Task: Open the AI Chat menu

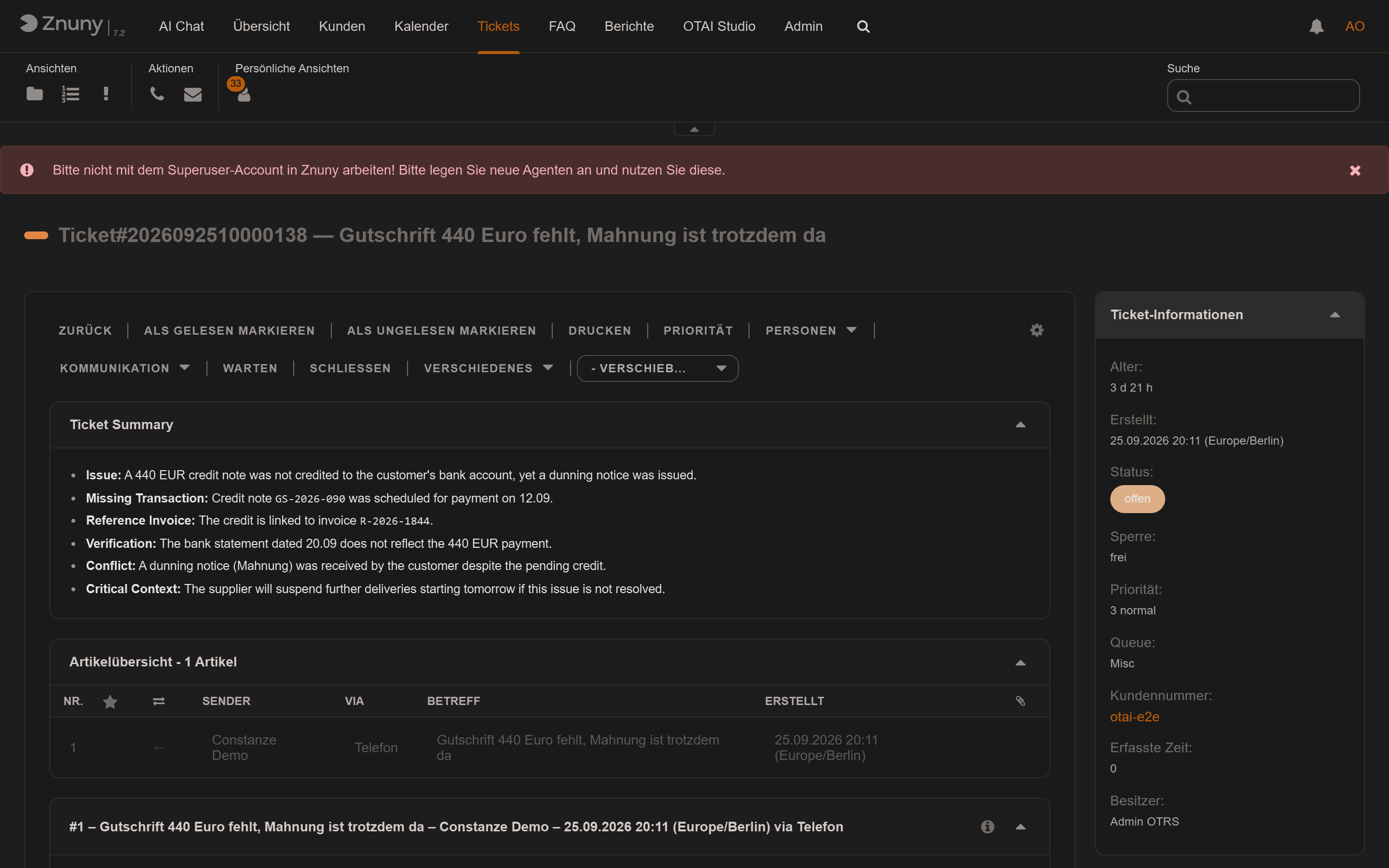Action: coord(181,27)
